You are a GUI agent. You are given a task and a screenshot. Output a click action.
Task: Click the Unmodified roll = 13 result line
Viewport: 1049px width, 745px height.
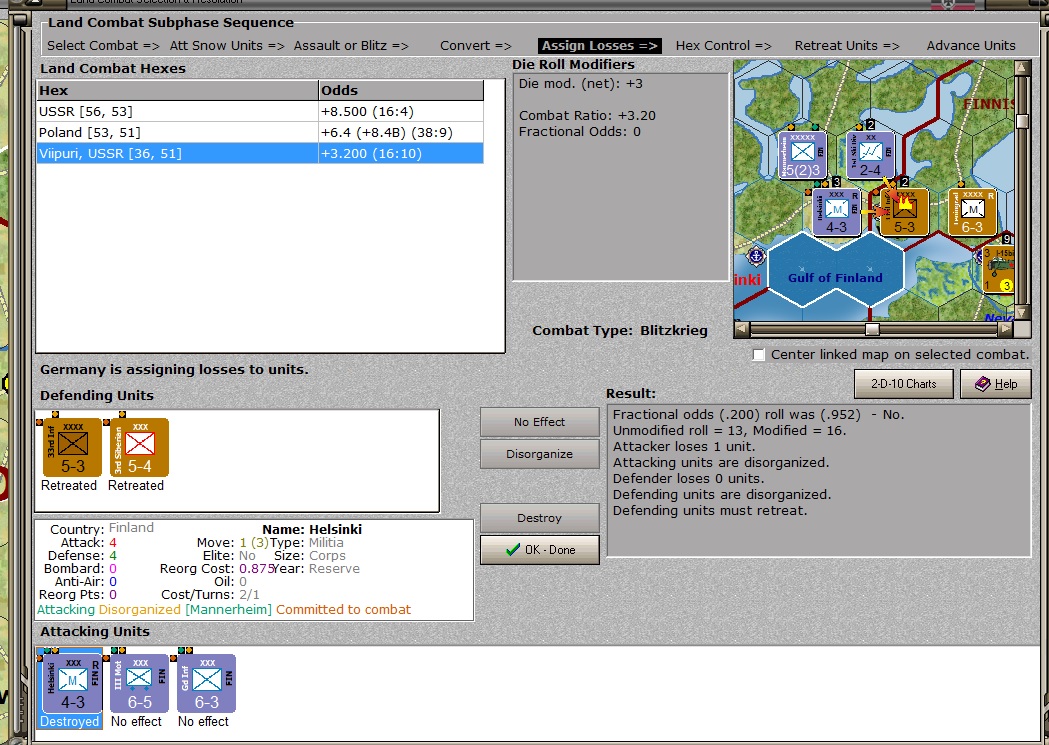pos(729,431)
